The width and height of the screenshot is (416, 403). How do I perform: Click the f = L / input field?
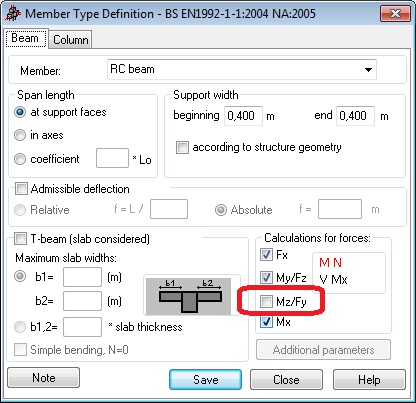point(169,209)
